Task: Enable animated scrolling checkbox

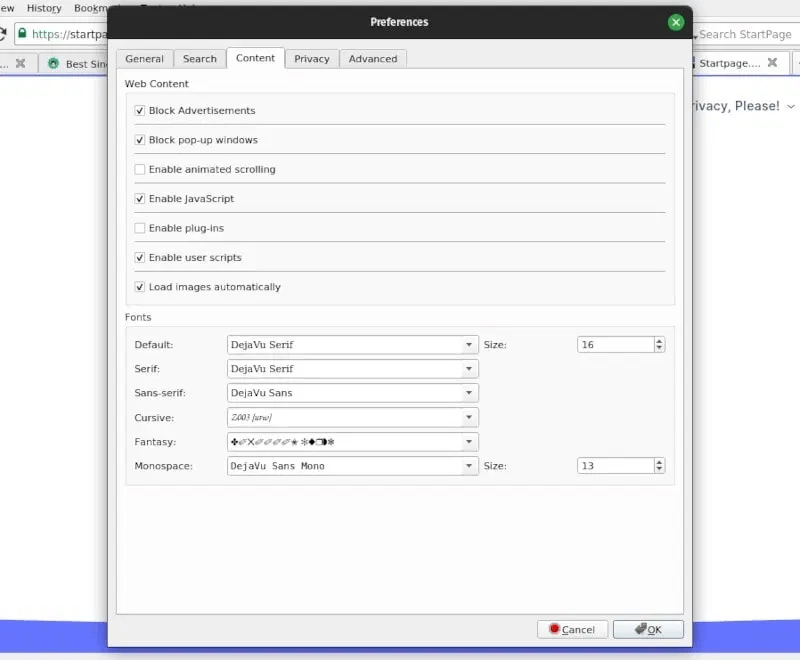Action: point(140,170)
